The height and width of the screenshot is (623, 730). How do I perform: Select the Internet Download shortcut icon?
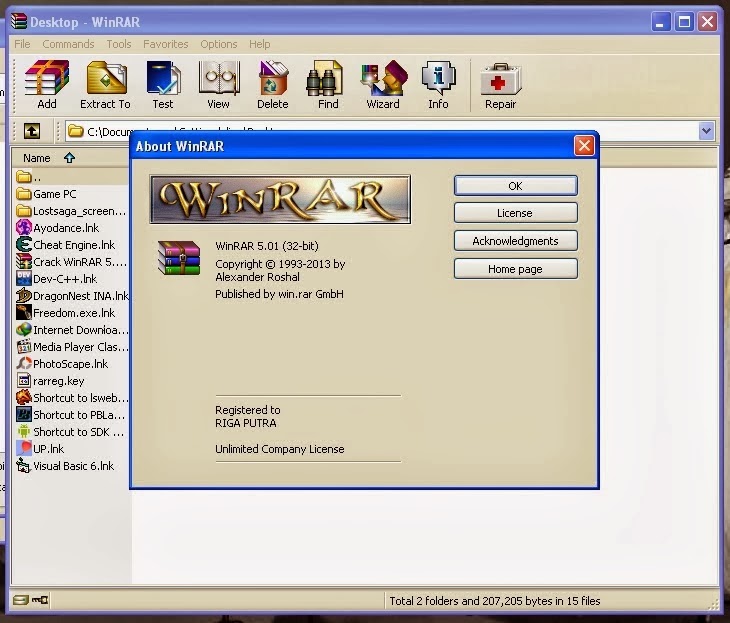23,330
